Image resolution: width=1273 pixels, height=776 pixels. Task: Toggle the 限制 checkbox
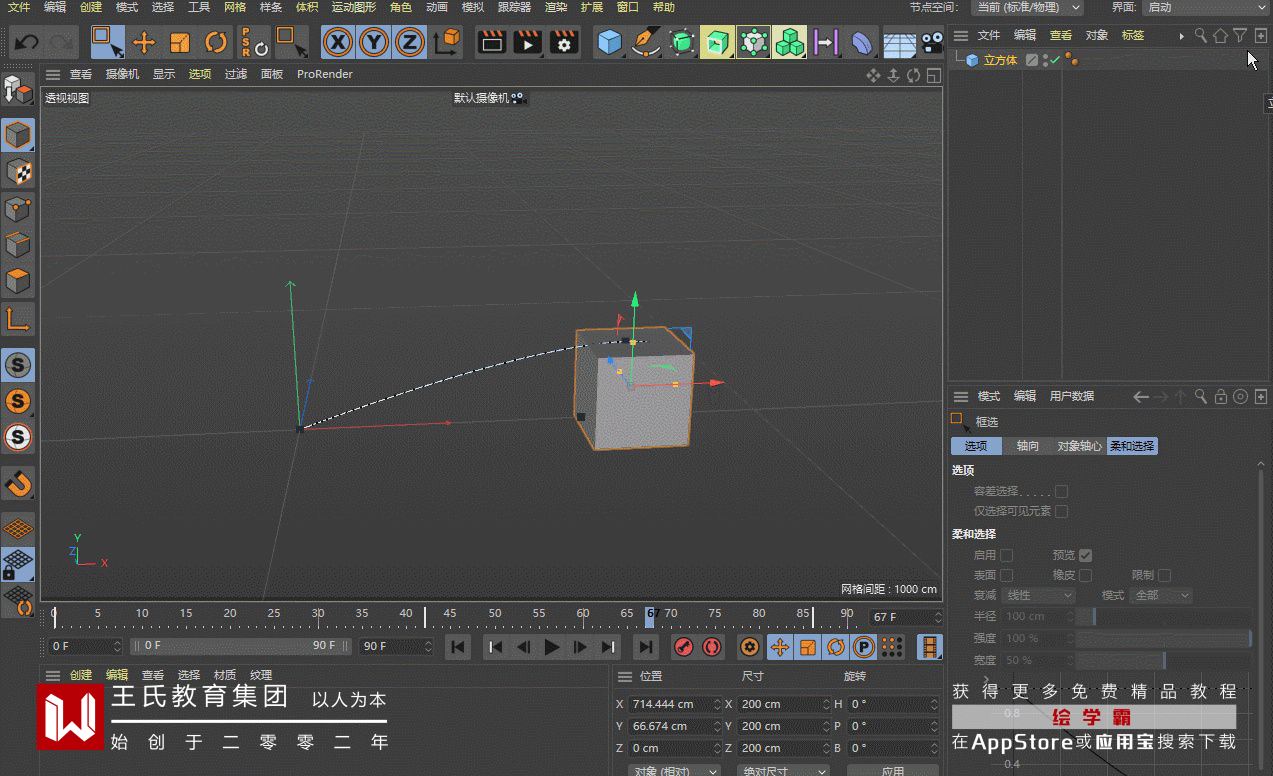(x=1164, y=575)
